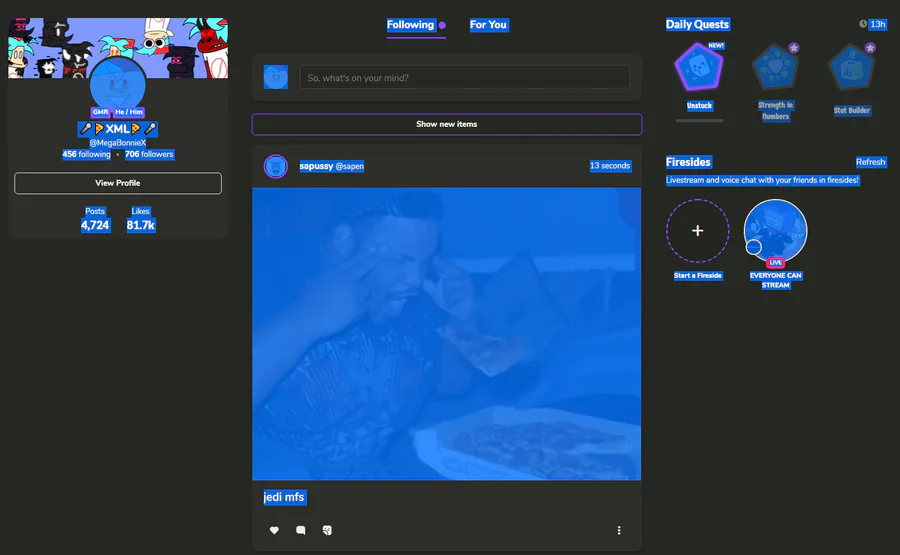Click the profile avatar in the sidebar
This screenshot has height=555, width=900.
[x=118, y=85]
